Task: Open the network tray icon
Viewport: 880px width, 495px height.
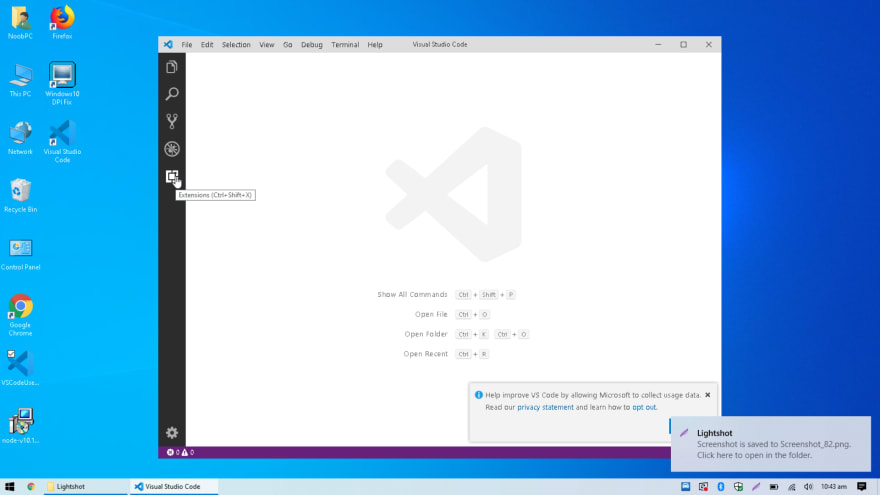Action: [791, 487]
